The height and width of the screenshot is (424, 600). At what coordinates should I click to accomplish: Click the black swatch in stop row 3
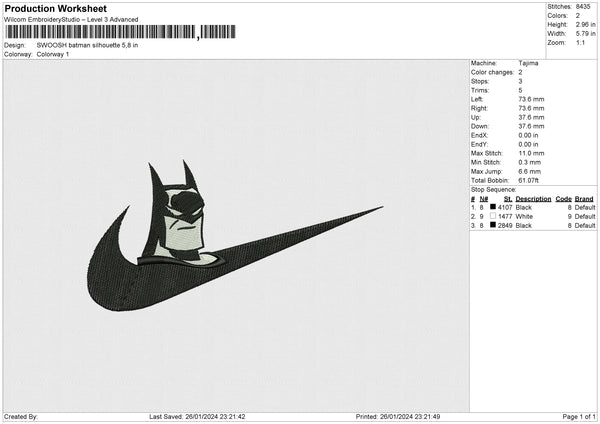[493, 225]
